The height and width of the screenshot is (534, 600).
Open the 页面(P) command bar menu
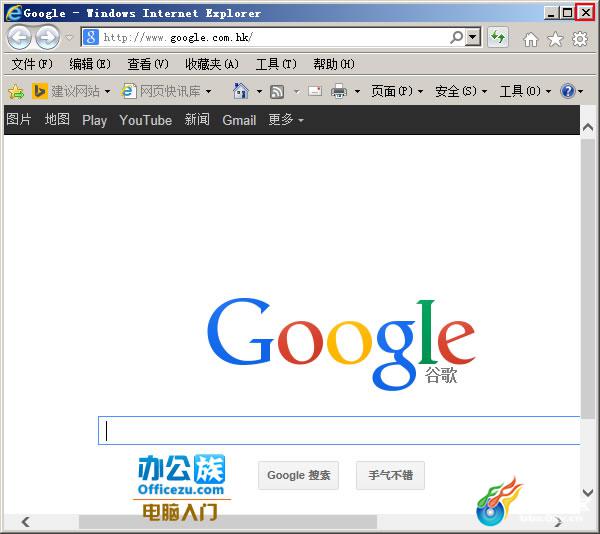tap(397, 91)
